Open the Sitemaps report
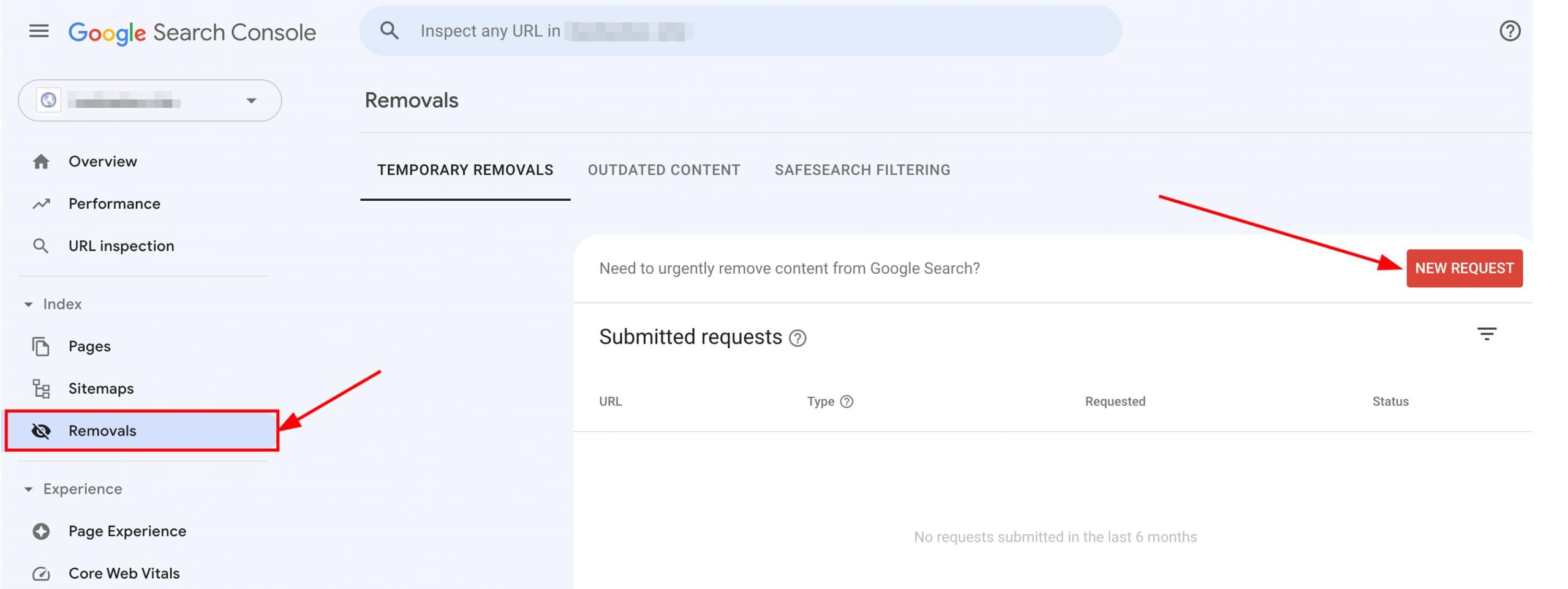The height and width of the screenshot is (589, 1568). click(102, 388)
